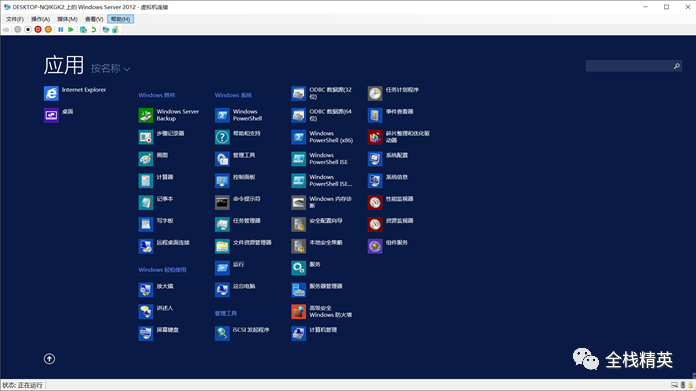
Task: Open 任务管理器 task manager
Action: tap(238, 224)
